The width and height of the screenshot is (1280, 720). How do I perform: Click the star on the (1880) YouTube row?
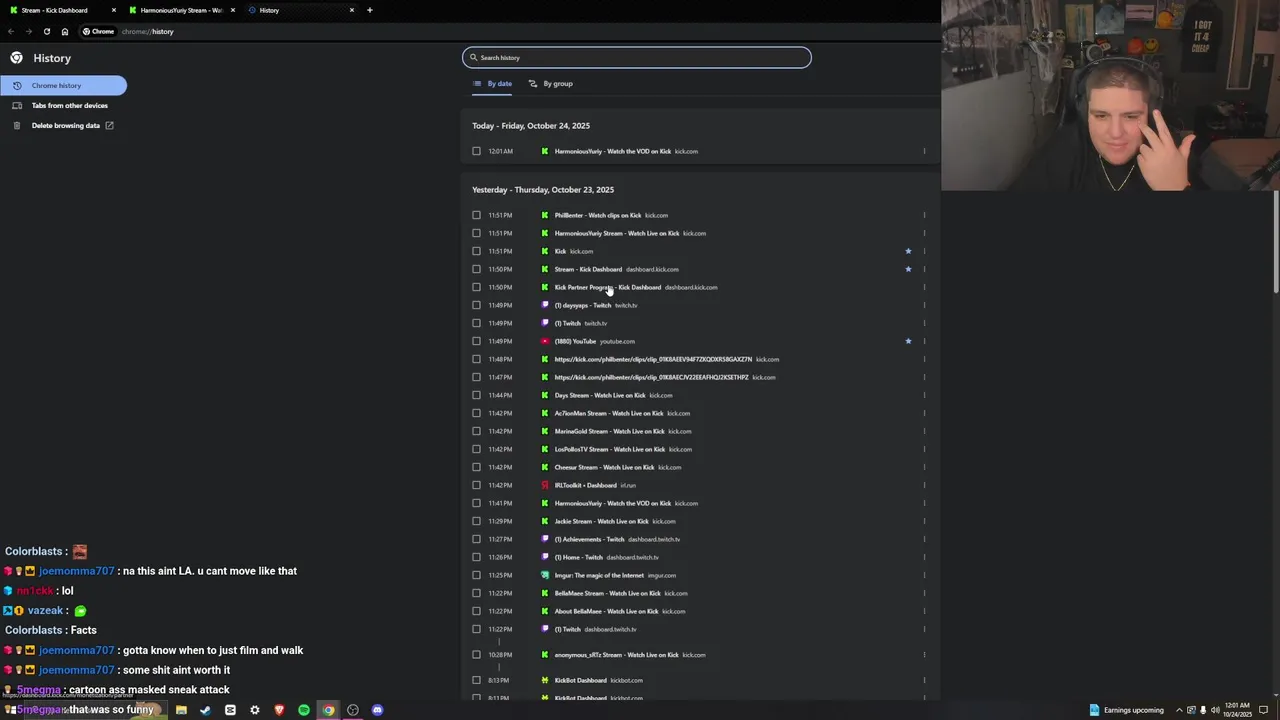[x=908, y=341]
